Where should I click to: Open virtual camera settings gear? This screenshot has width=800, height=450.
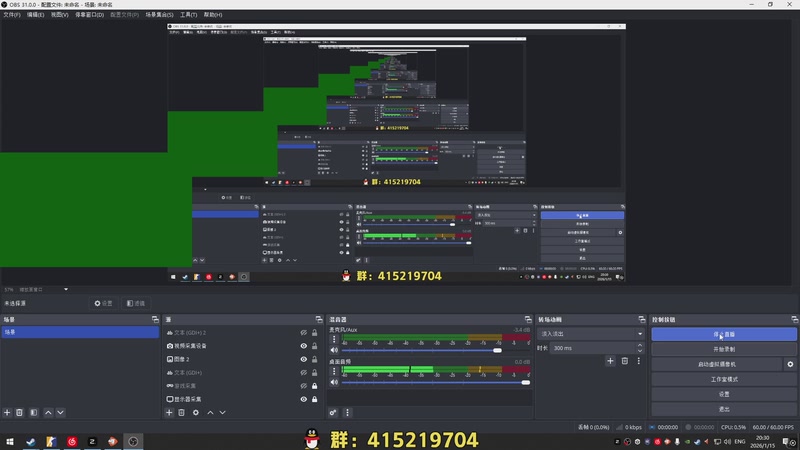[790, 364]
